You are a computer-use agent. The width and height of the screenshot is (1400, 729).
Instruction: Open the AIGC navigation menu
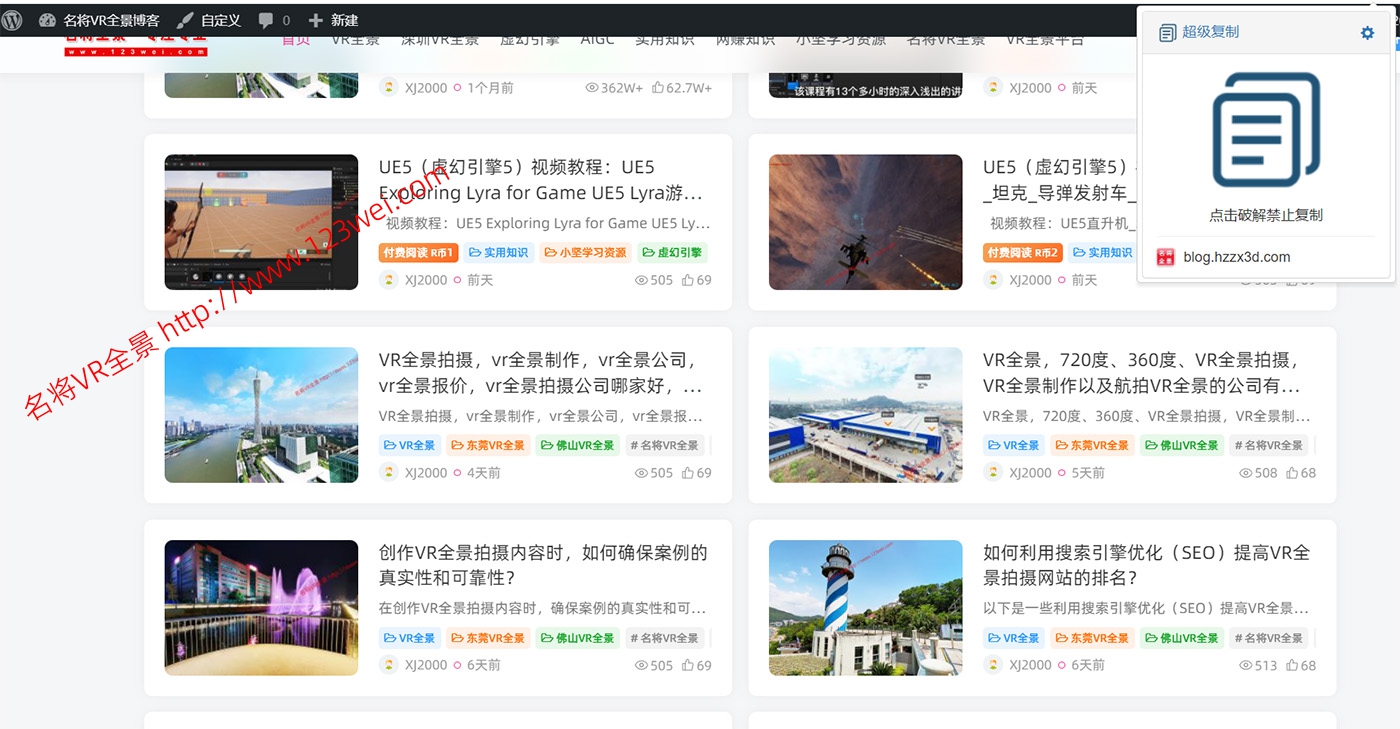(594, 38)
